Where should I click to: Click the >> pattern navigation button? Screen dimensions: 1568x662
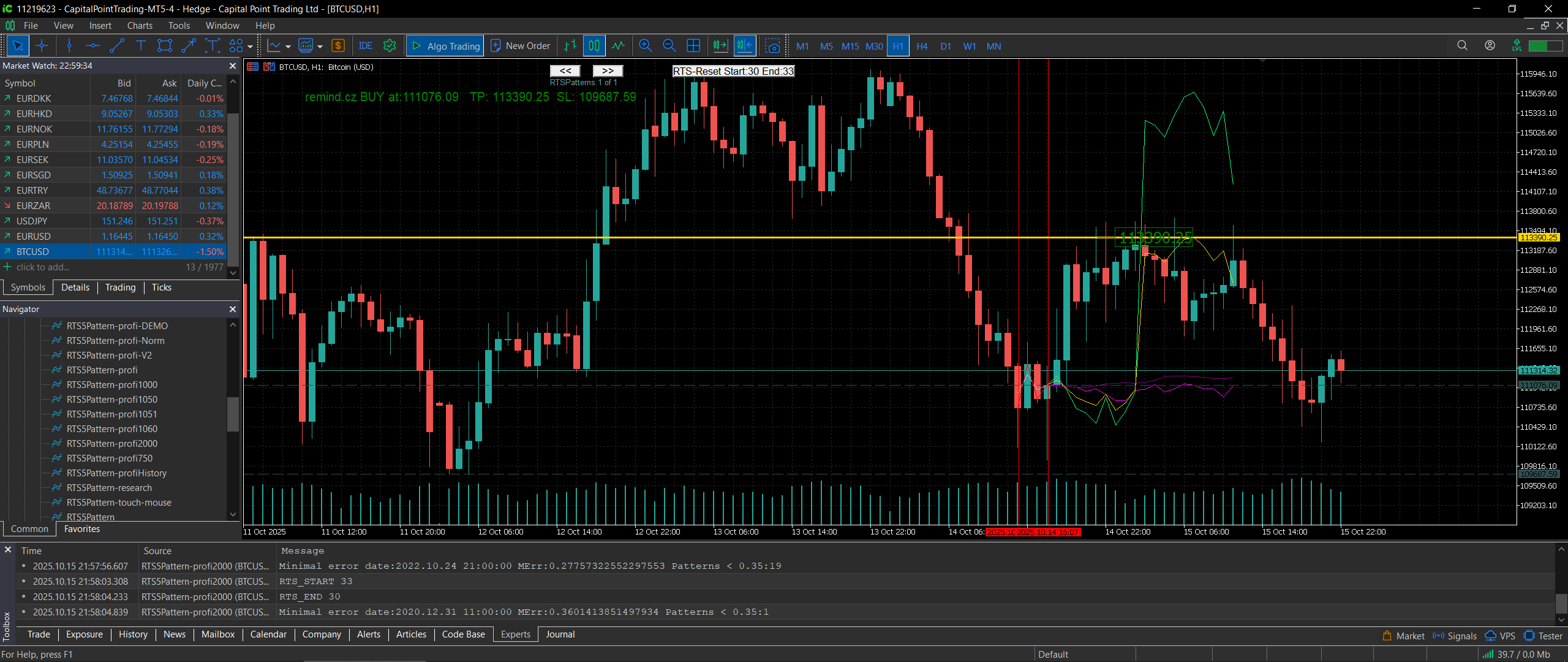click(608, 71)
